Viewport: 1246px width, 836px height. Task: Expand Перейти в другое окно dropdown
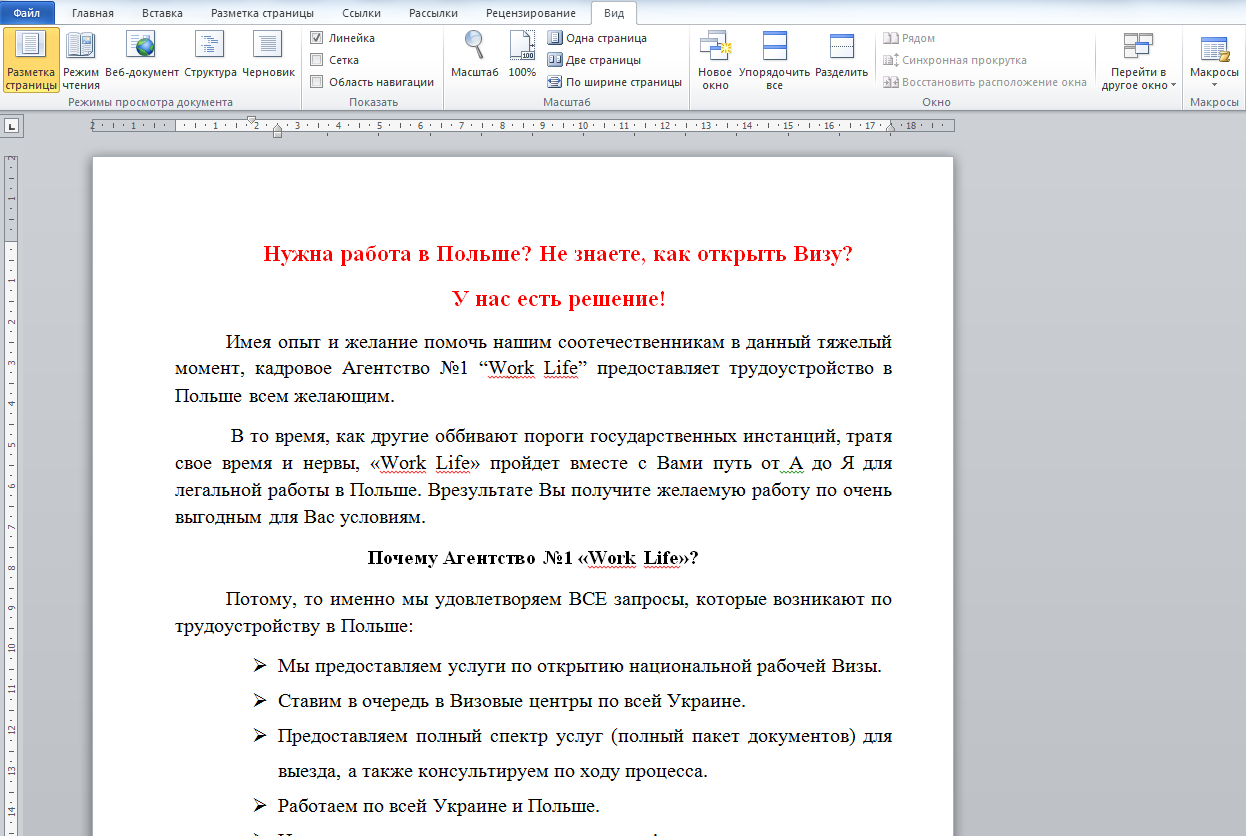(x=1139, y=60)
